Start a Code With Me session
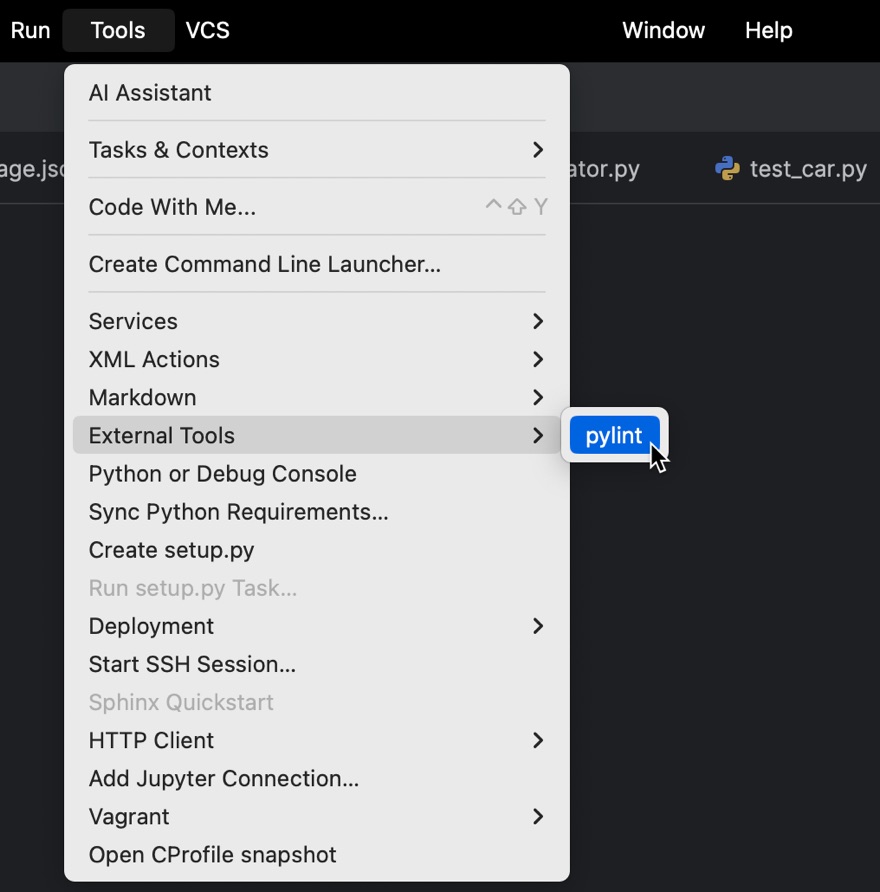 pyautogui.click(x=172, y=207)
